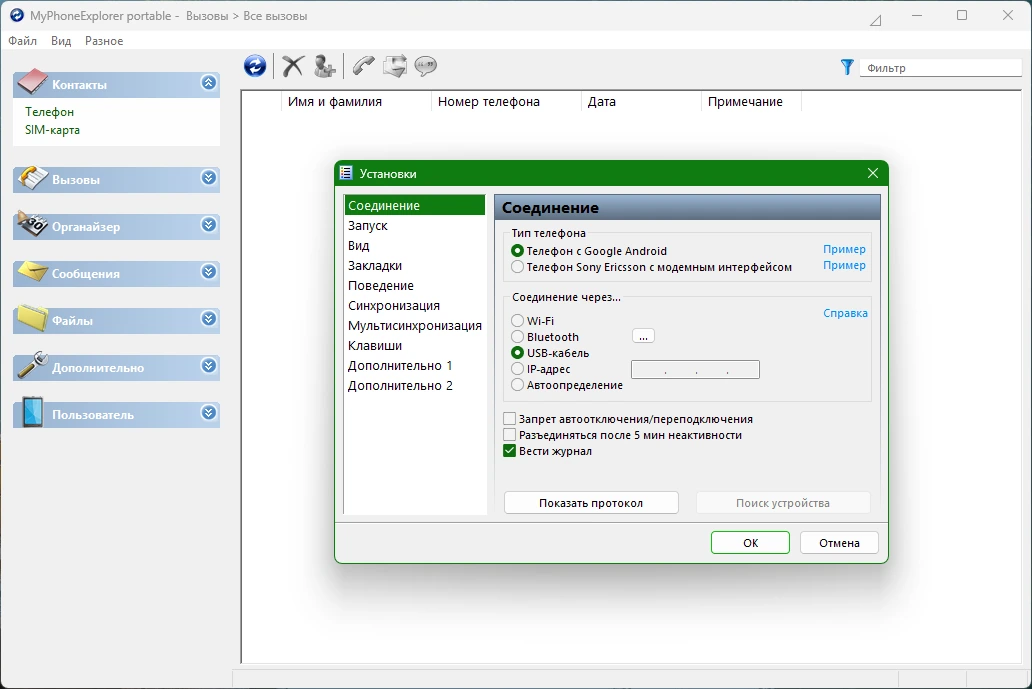Open Пример link for Google Android
The width and height of the screenshot is (1032, 689).
[844, 249]
